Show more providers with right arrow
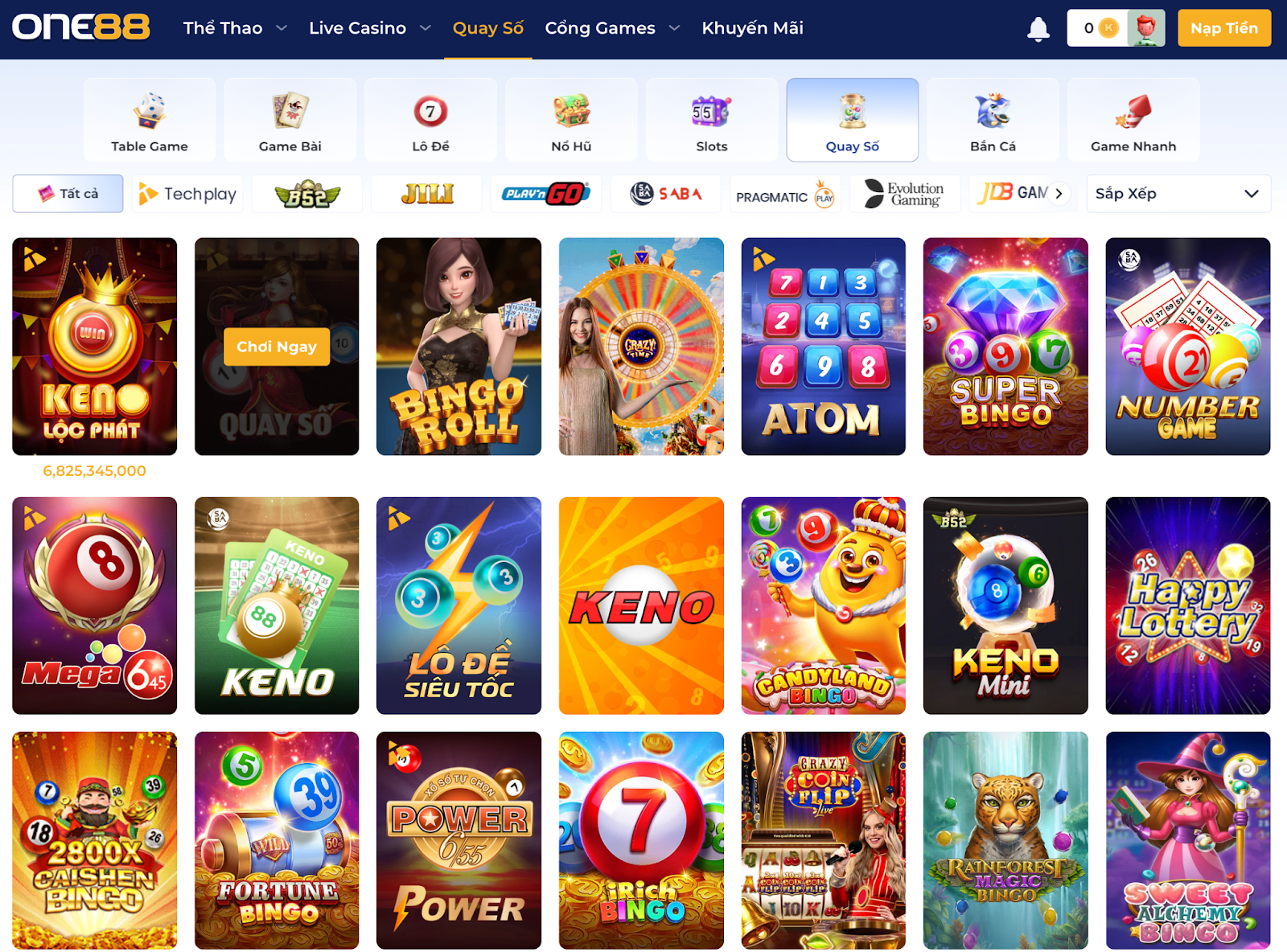This screenshot has width=1287, height=952. [1059, 194]
